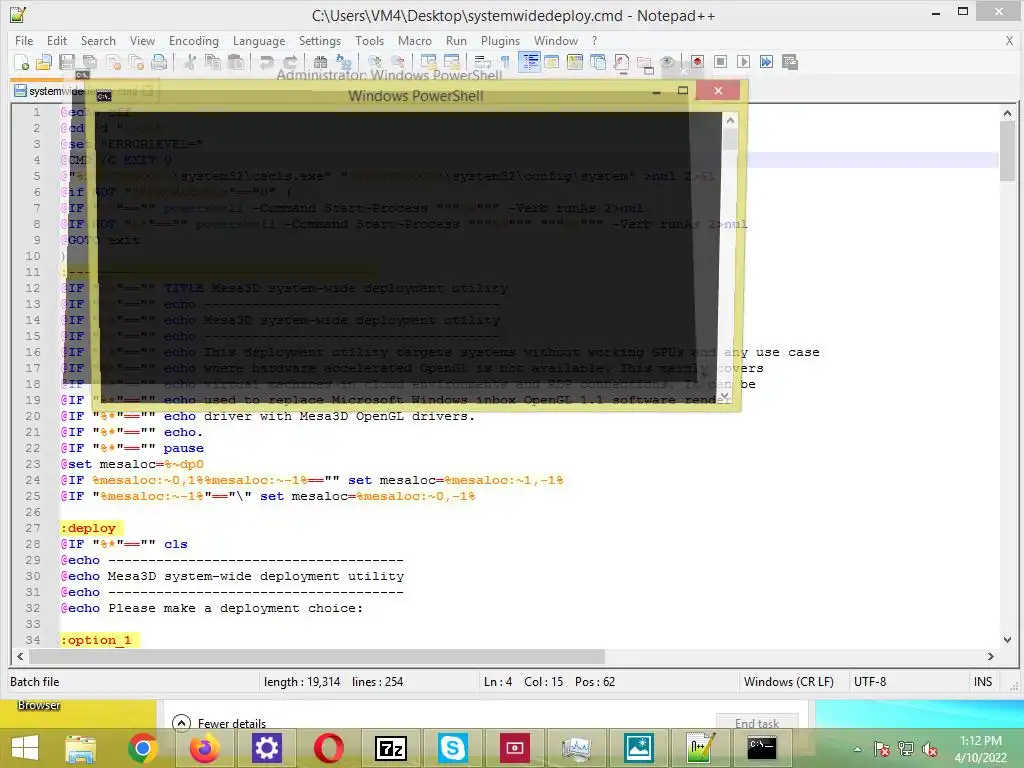Viewport: 1024px width, 768px height.
Task: Click the PowerShell window scroll up arrow
Action: click(730, 120)
